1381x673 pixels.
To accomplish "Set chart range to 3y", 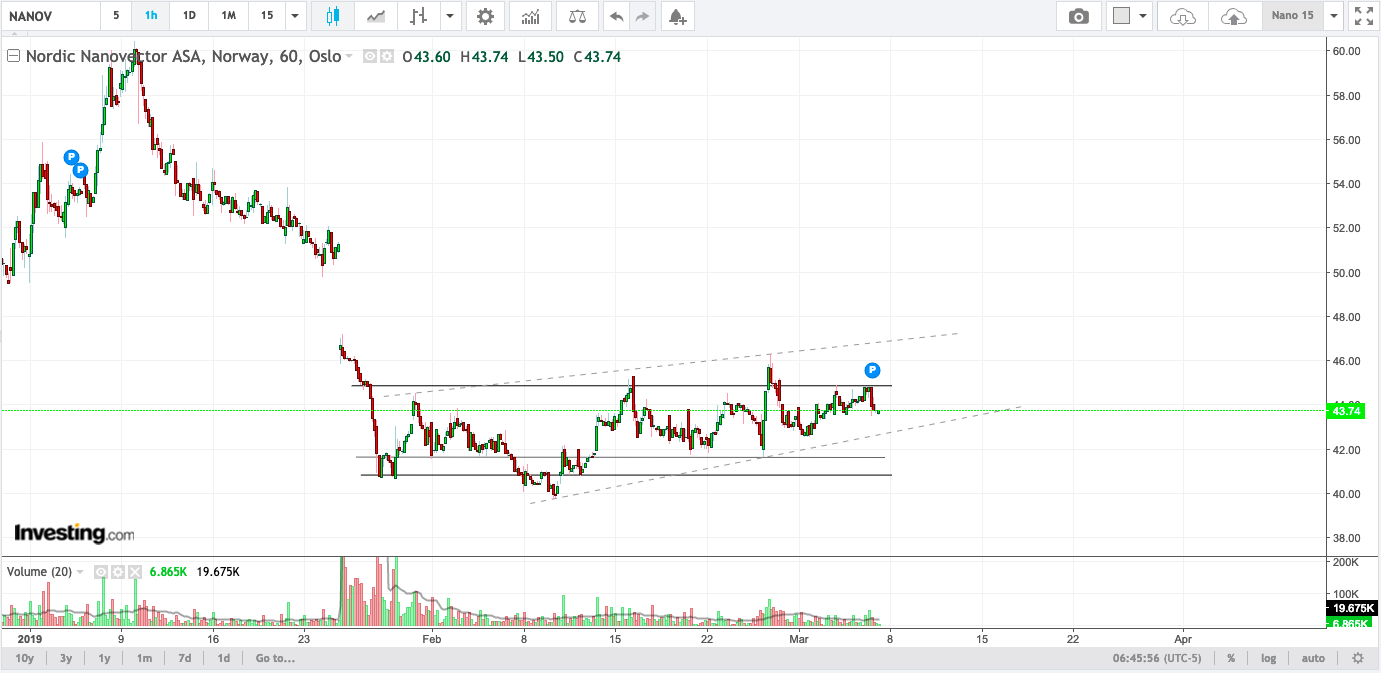I will (x=66, y=658).
